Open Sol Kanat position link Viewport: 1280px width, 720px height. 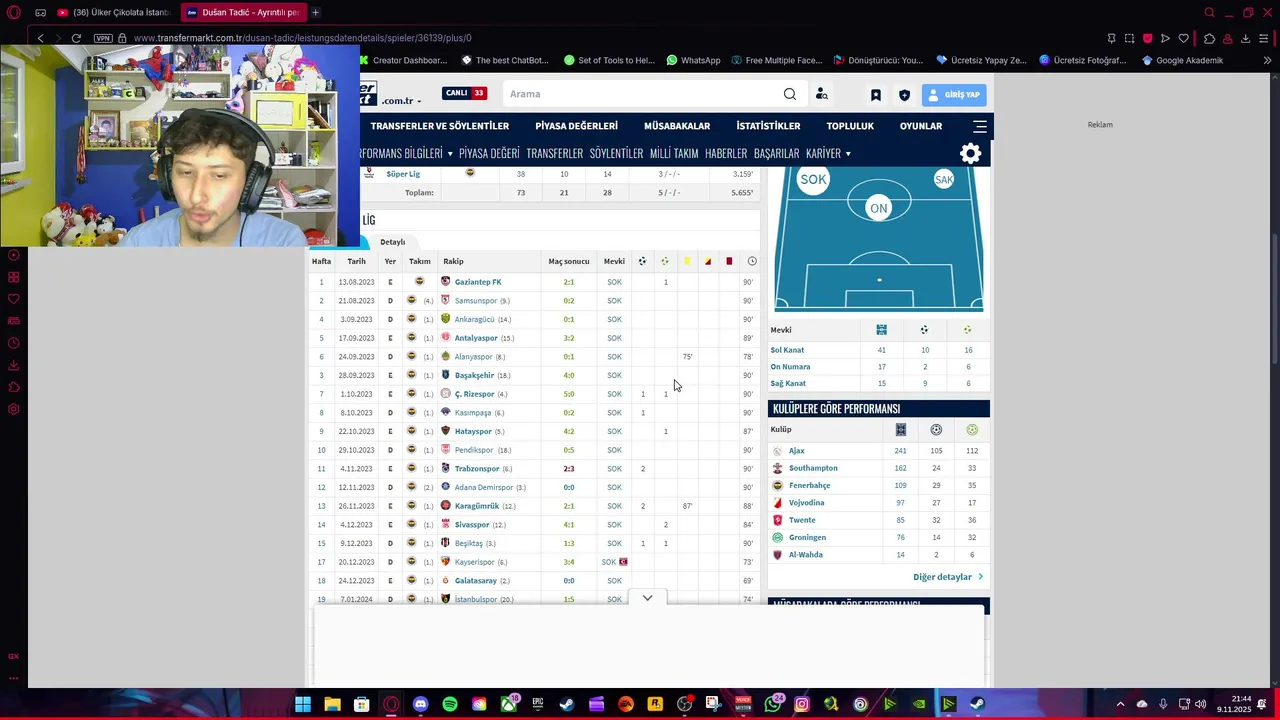(x=787, y=350)
